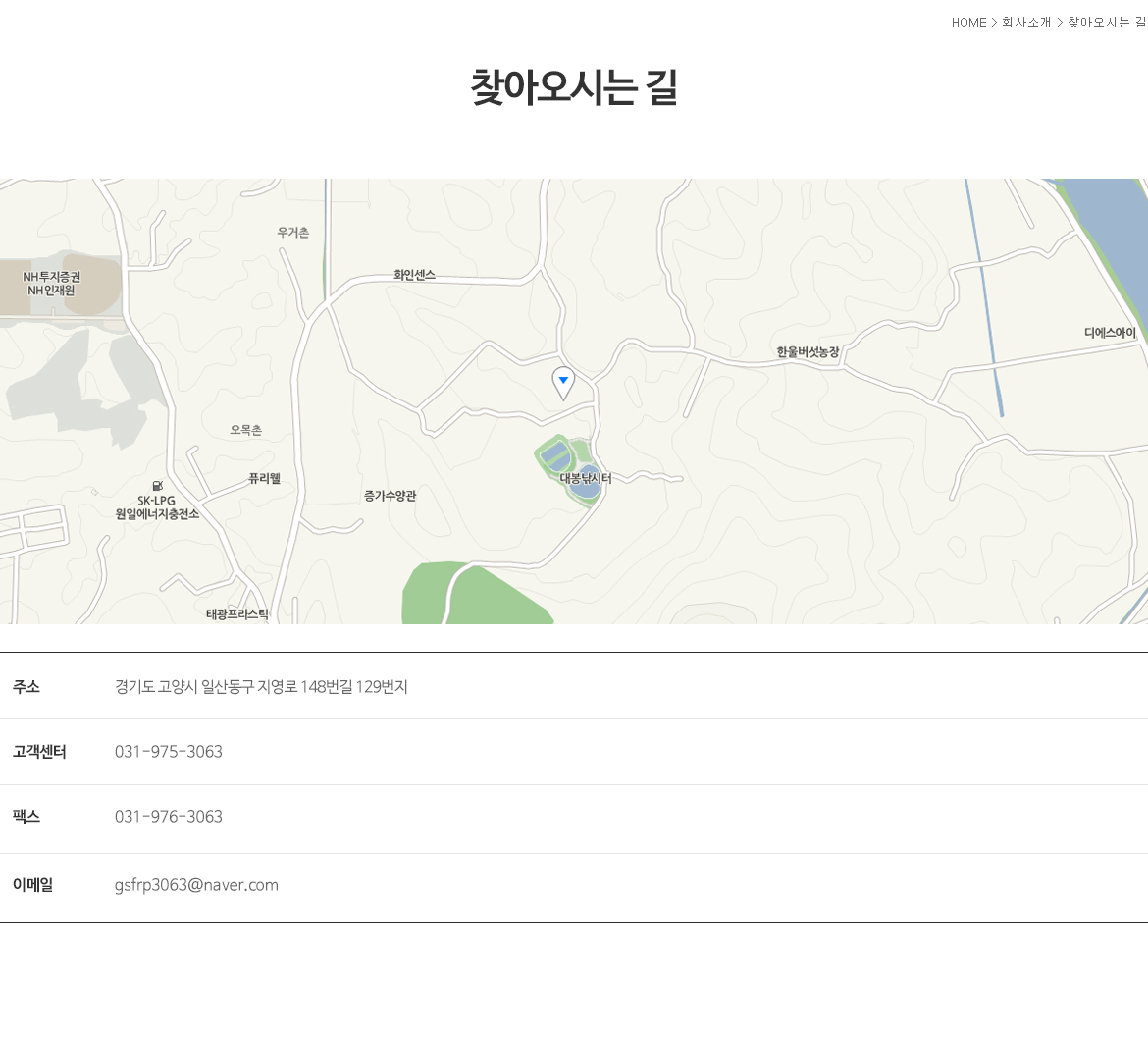The width and height of the screenshot is (1148, 1063).
Task: Click the 한울버섯농장 label on map
Action: pos(808,352)
